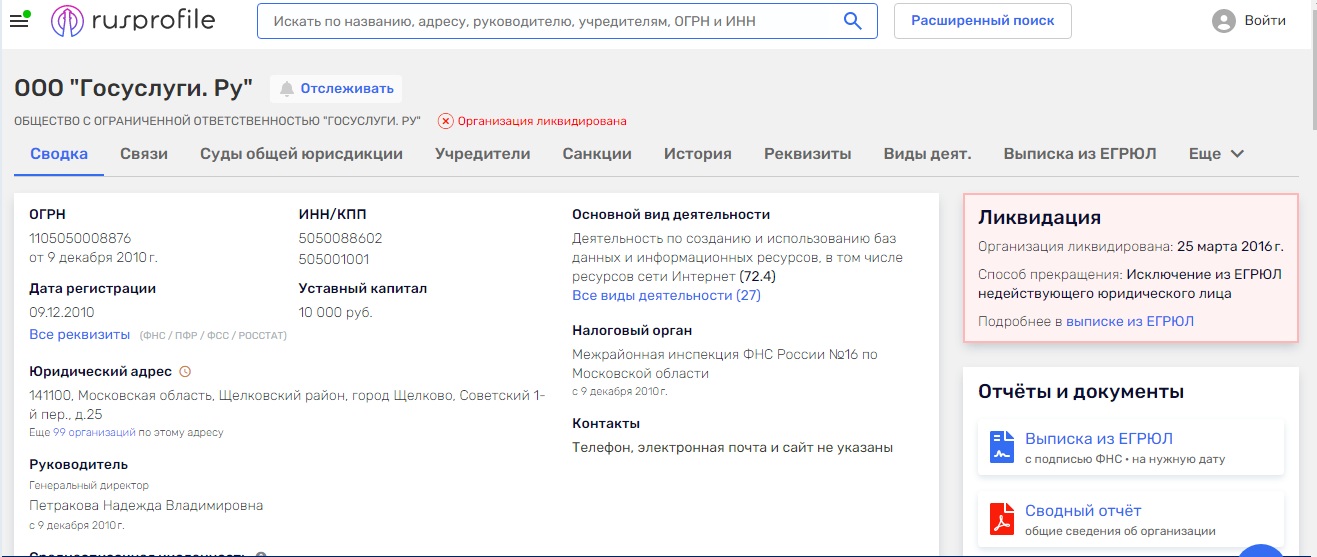Open the Все реквизиты link

point(80,334)
